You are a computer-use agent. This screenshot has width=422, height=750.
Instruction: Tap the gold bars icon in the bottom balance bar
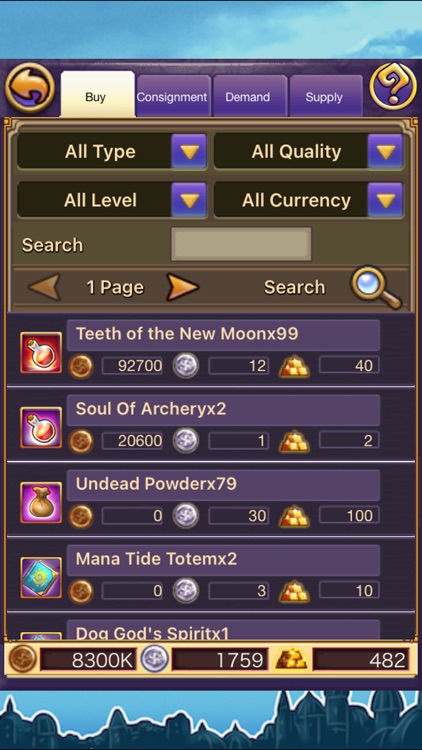coord(291,660)
